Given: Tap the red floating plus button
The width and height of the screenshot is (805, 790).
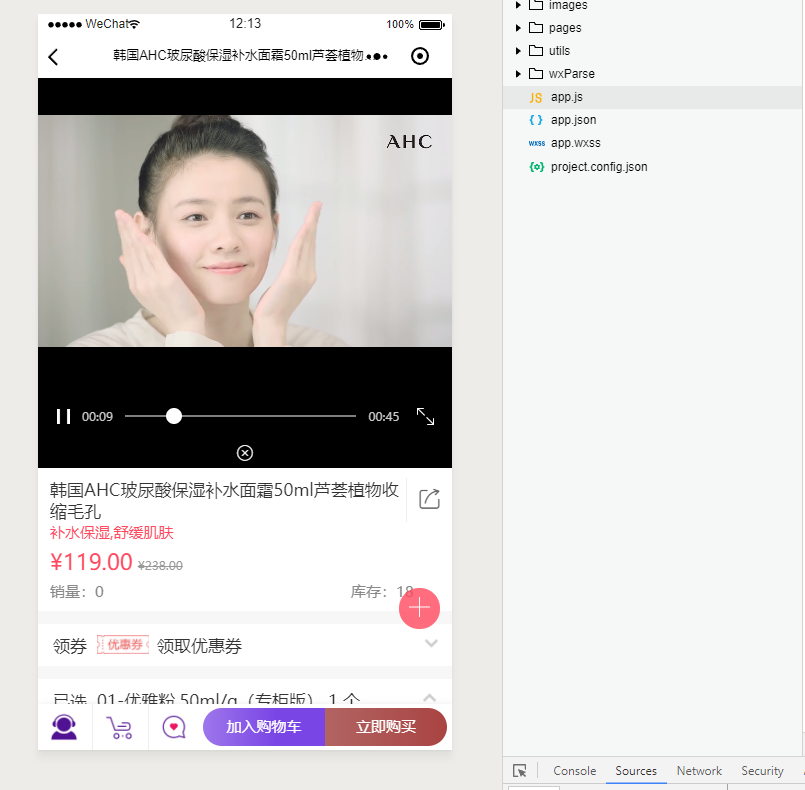Looking at the screenshot, I should pyautogui.click(x=419, y=608).
